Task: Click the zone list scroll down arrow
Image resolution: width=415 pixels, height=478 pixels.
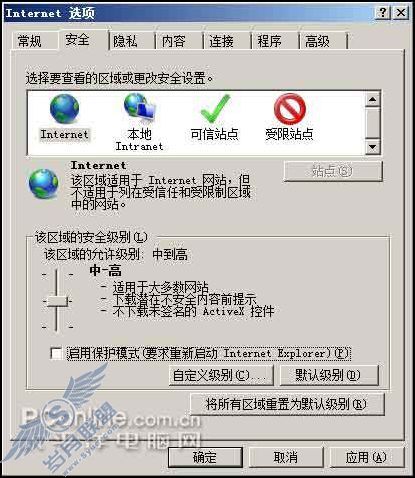Action: click(x=373, y=147)
